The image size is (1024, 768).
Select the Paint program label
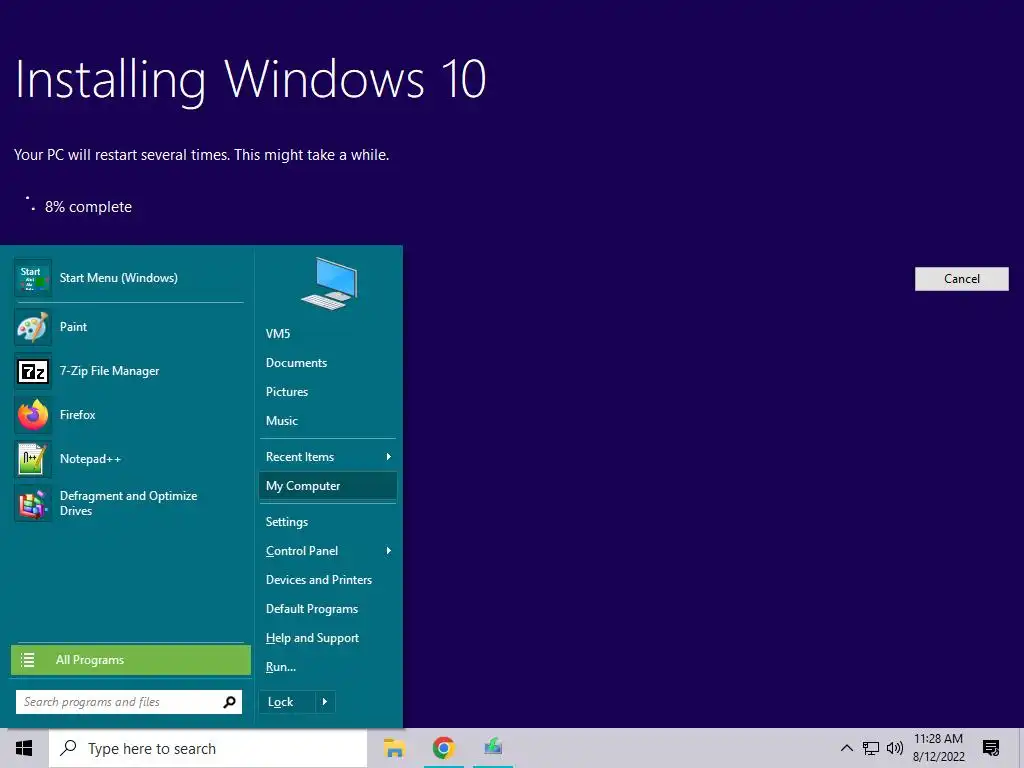coord(73,327)
